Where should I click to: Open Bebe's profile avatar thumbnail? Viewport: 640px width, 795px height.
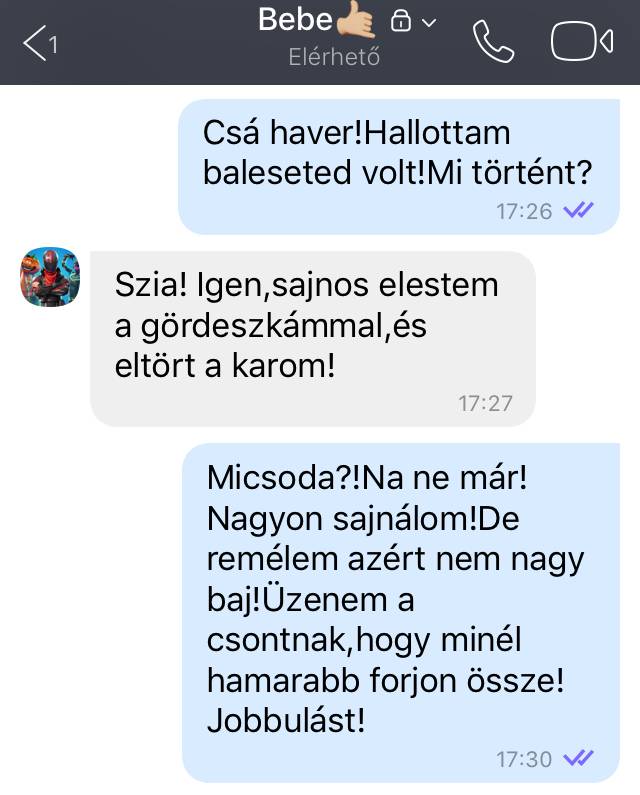(50, 277)
